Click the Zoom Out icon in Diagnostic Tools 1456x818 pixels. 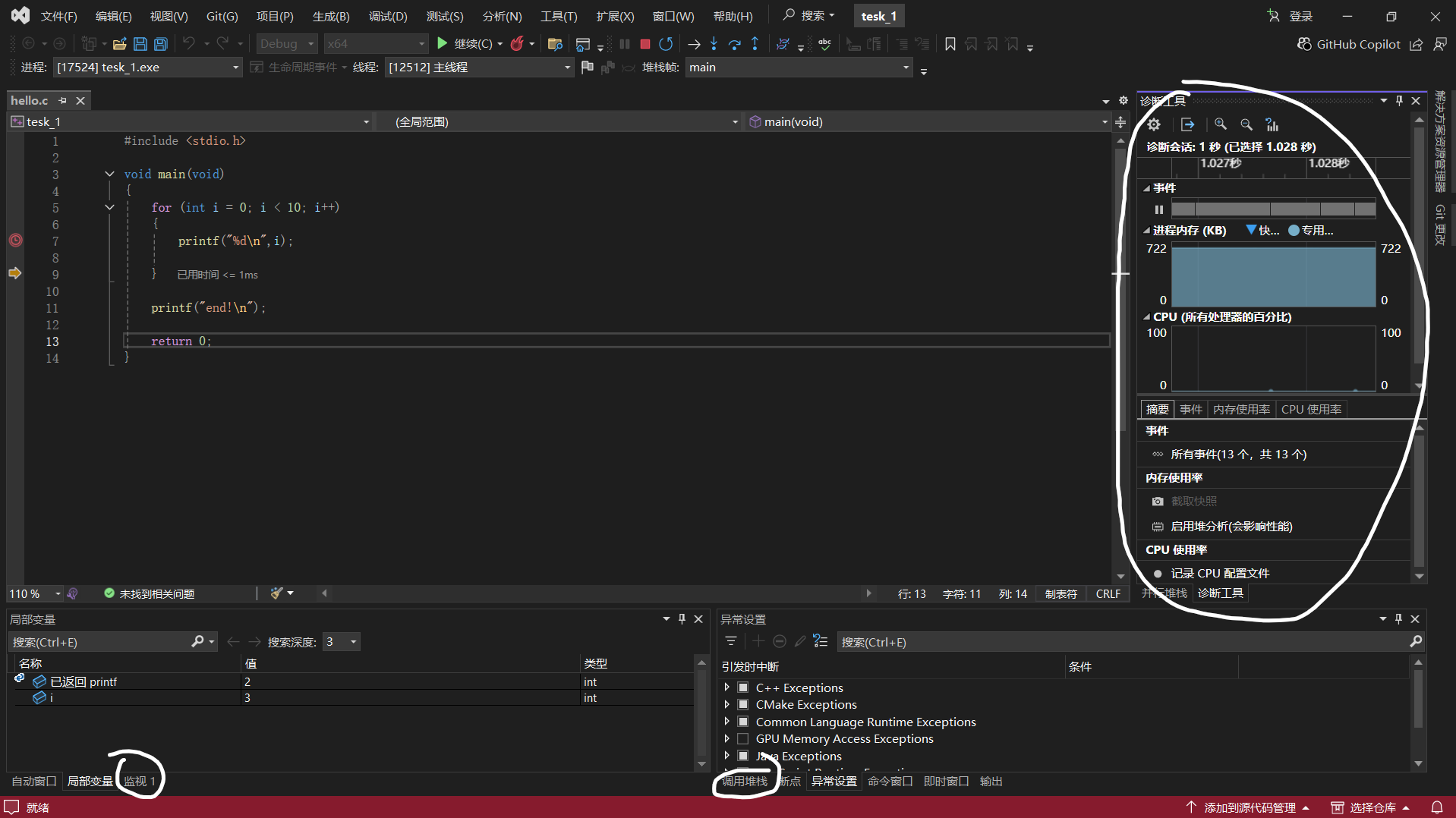(1246, 124)
